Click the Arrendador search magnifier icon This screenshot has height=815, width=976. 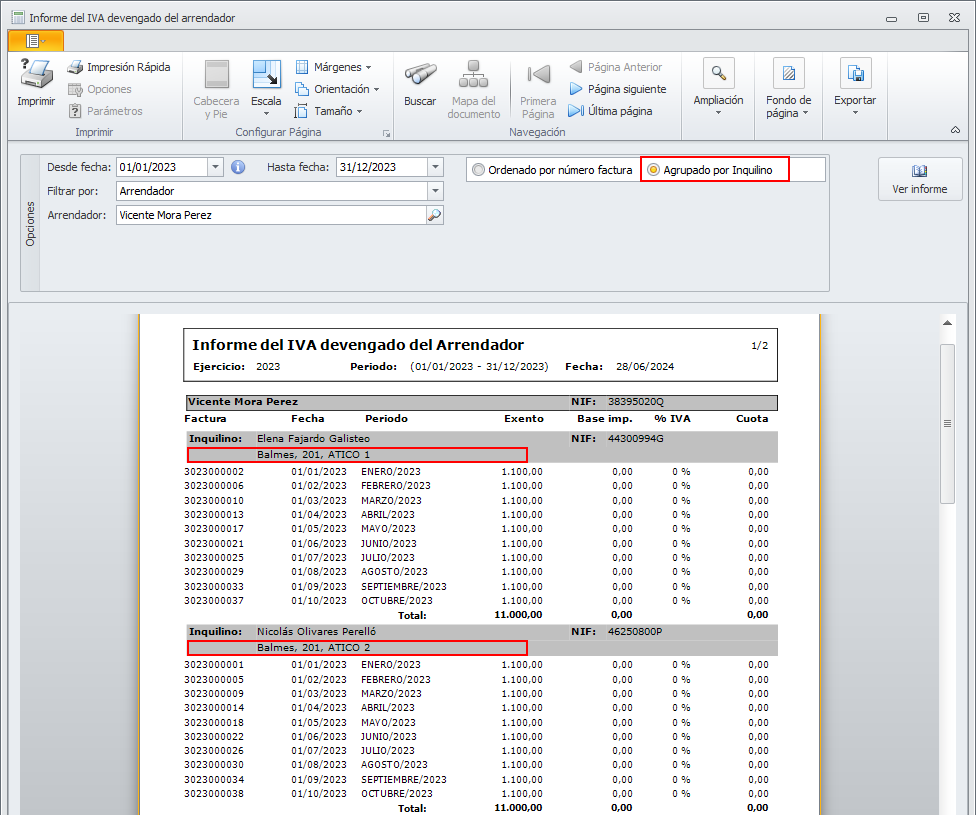coord(434,214)
